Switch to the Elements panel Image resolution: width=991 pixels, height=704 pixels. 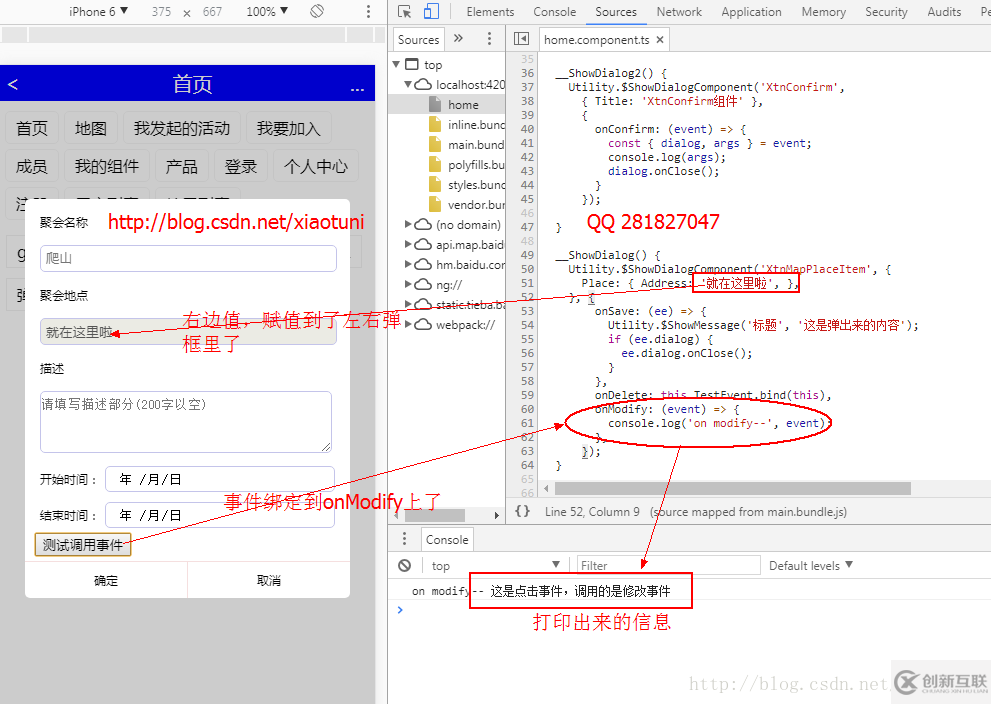(490, 11)
